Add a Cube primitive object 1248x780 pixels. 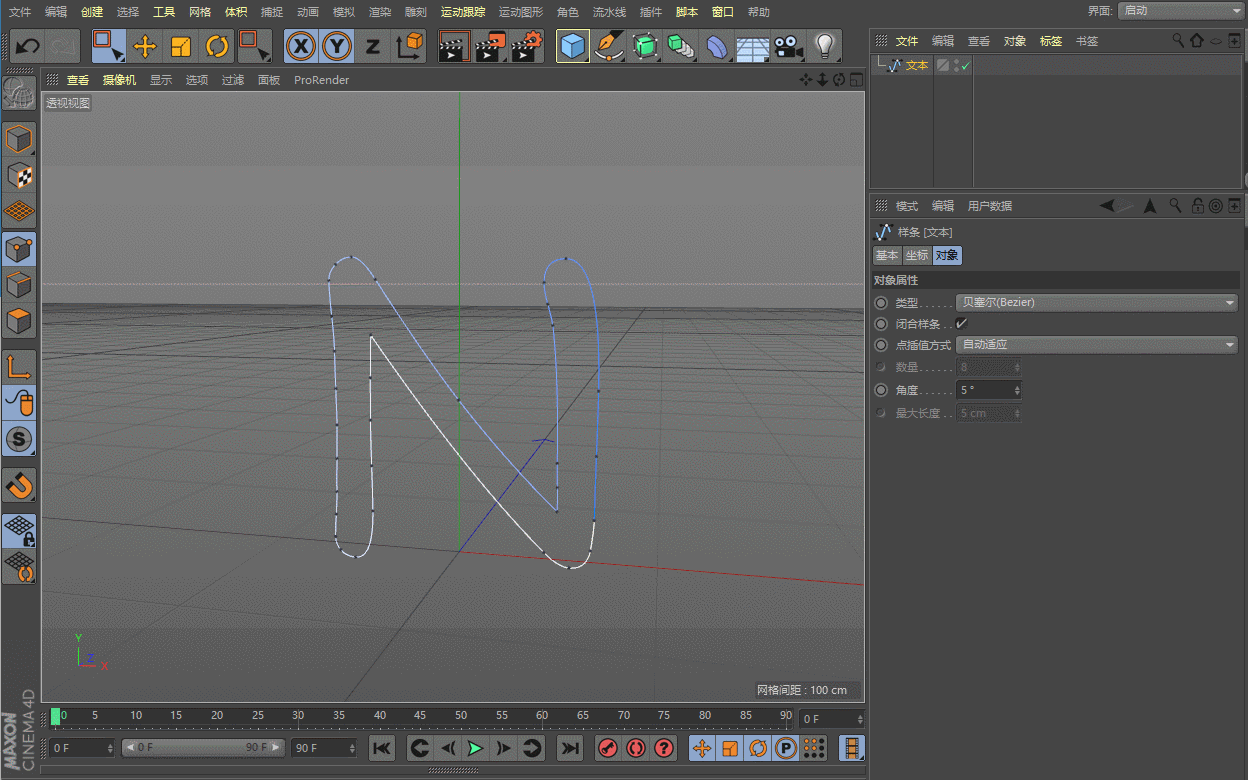click(x=573, y=46)
